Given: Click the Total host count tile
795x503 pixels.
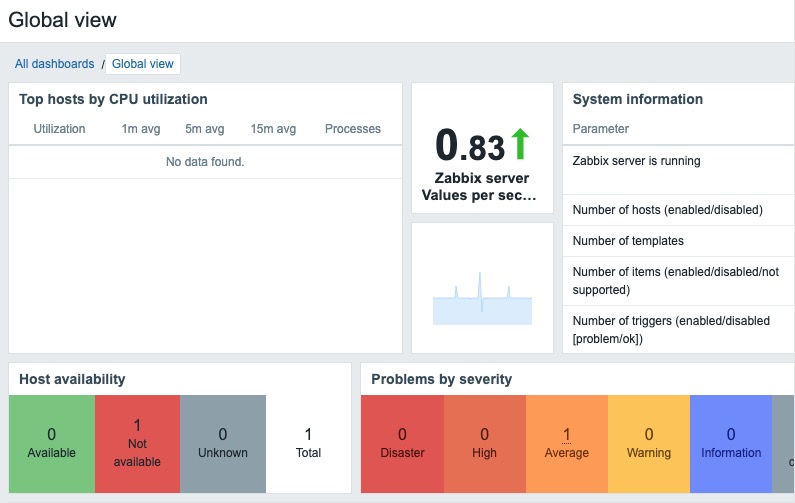Looking at the screenshot, I should [308, 444].
